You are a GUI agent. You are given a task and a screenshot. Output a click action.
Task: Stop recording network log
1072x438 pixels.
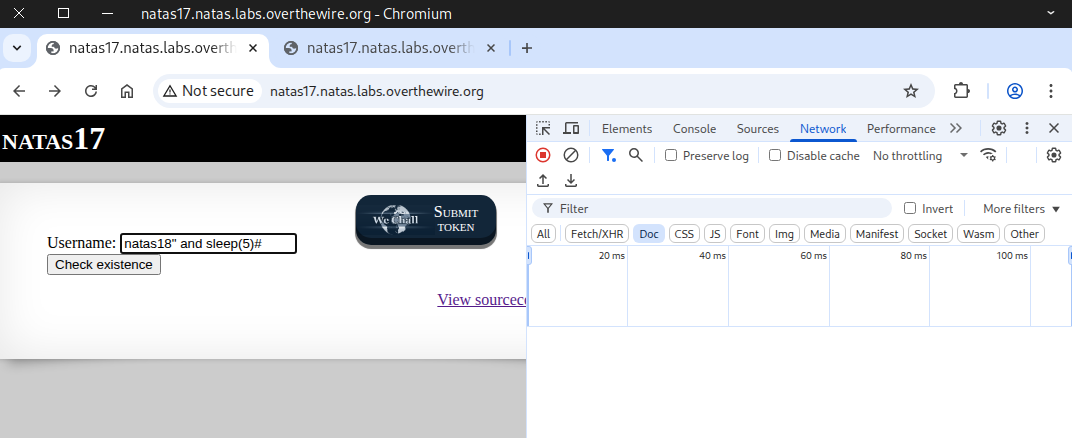coord(543,155)
